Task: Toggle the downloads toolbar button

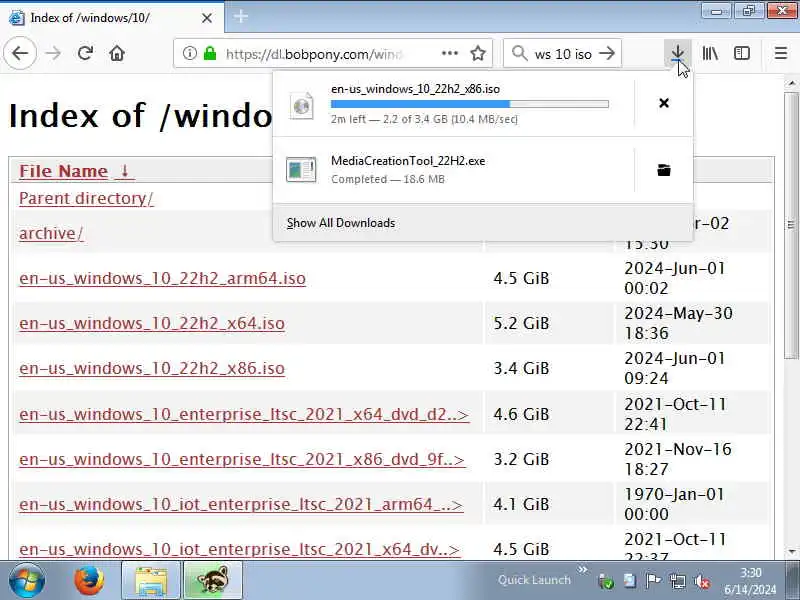Action: point(678,53)
